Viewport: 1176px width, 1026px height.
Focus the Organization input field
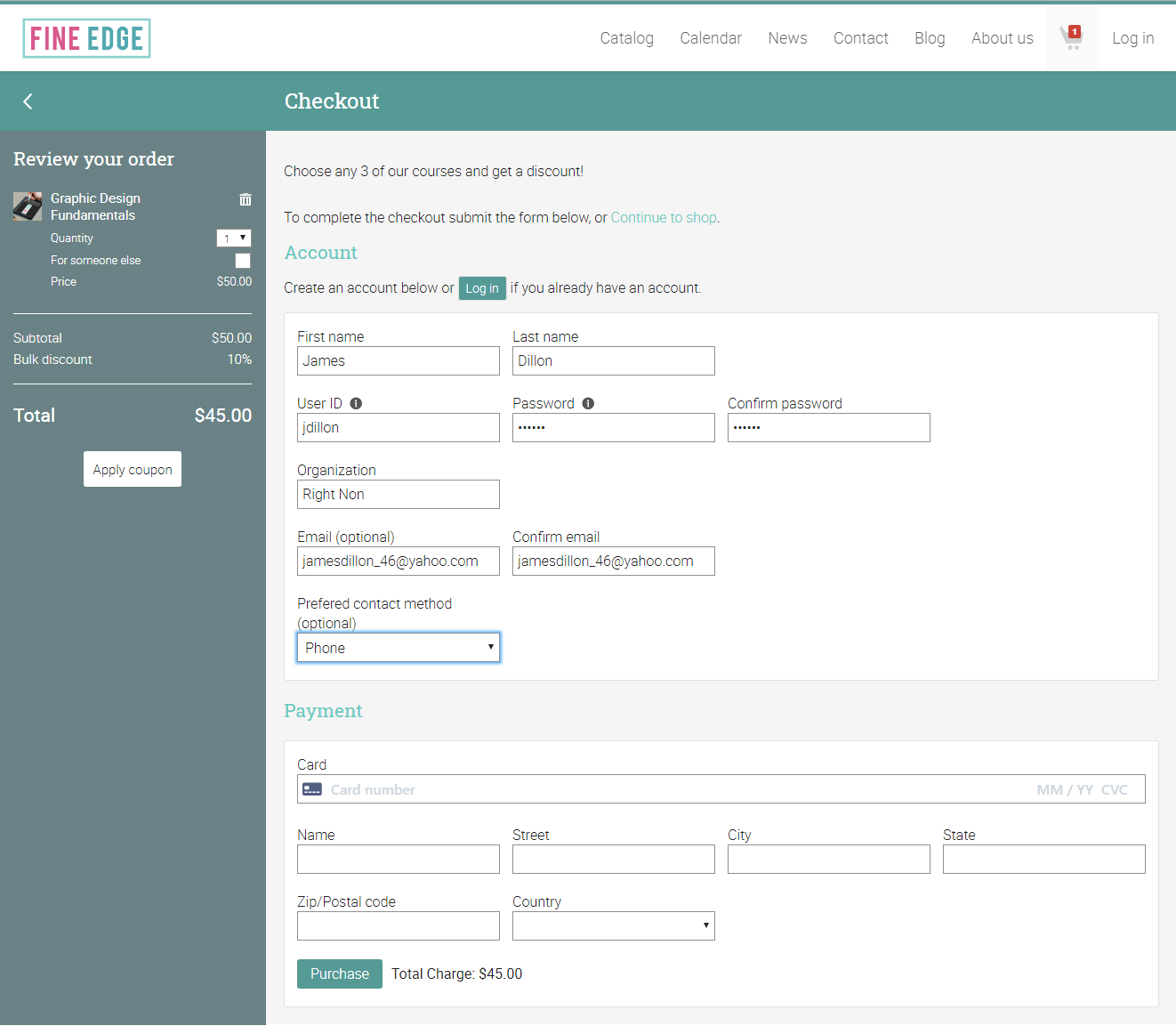coord(399,494)
